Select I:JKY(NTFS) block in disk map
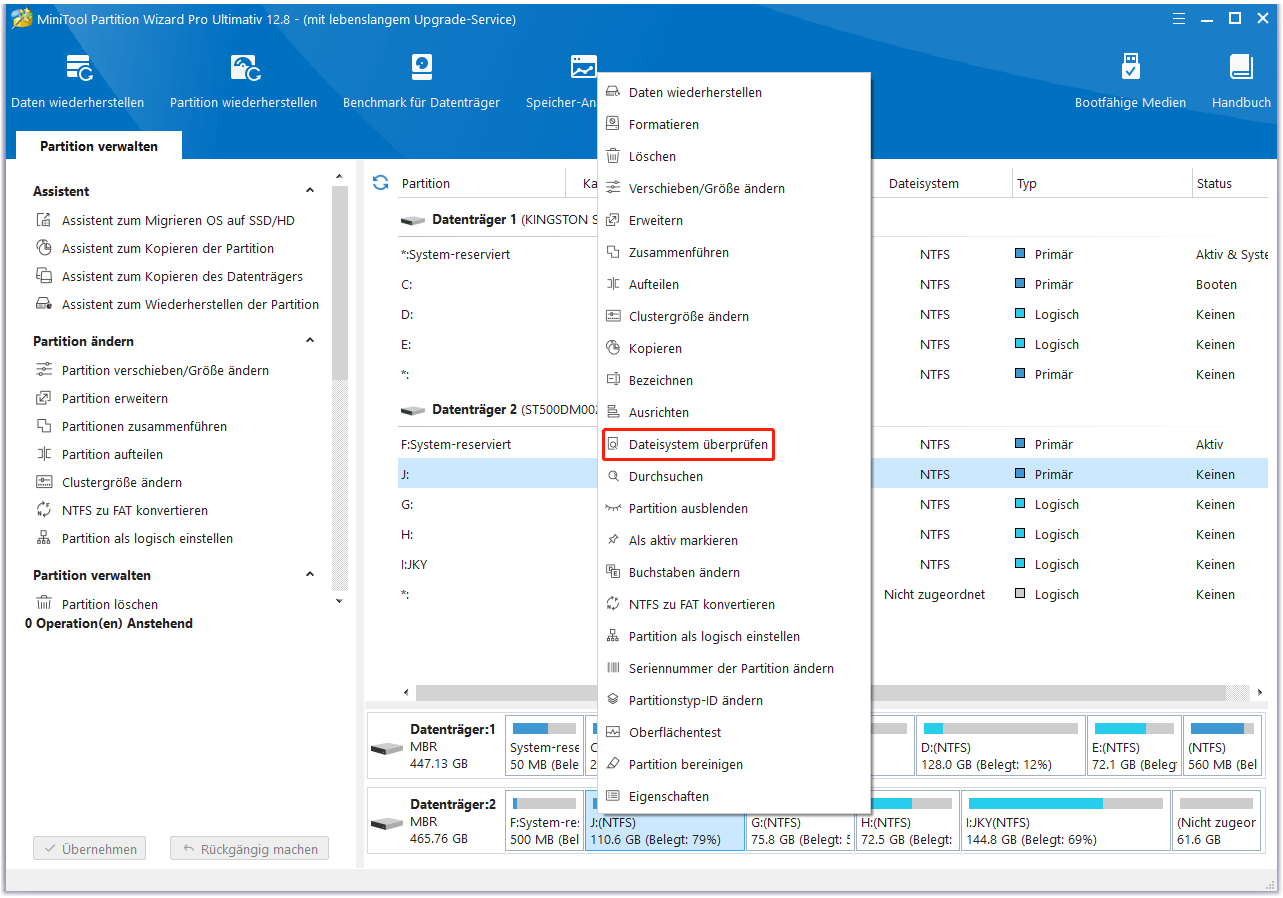 pyautogui.click(x=1064, y=821)
